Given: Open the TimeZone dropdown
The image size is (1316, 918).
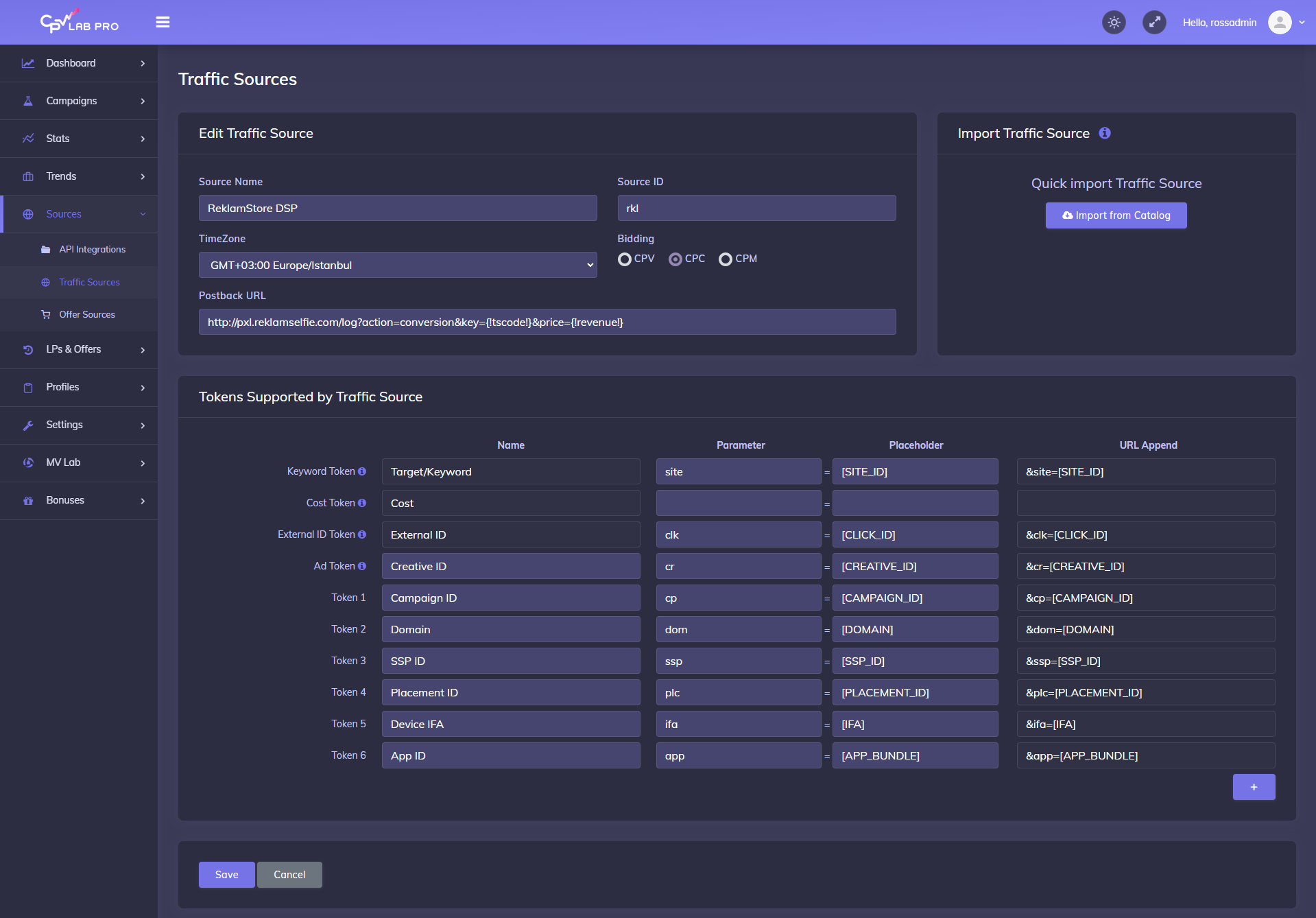Looking at the screenshot, I should [x=397, y=264].
